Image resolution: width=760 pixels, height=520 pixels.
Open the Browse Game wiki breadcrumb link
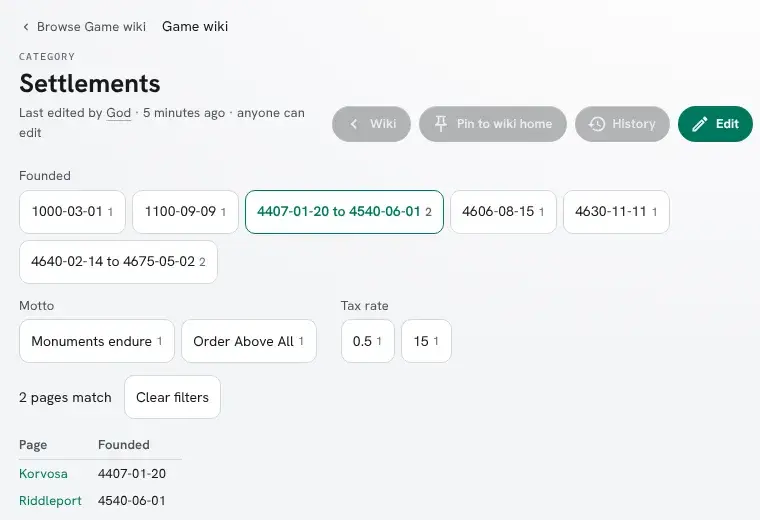click(91, 27)
